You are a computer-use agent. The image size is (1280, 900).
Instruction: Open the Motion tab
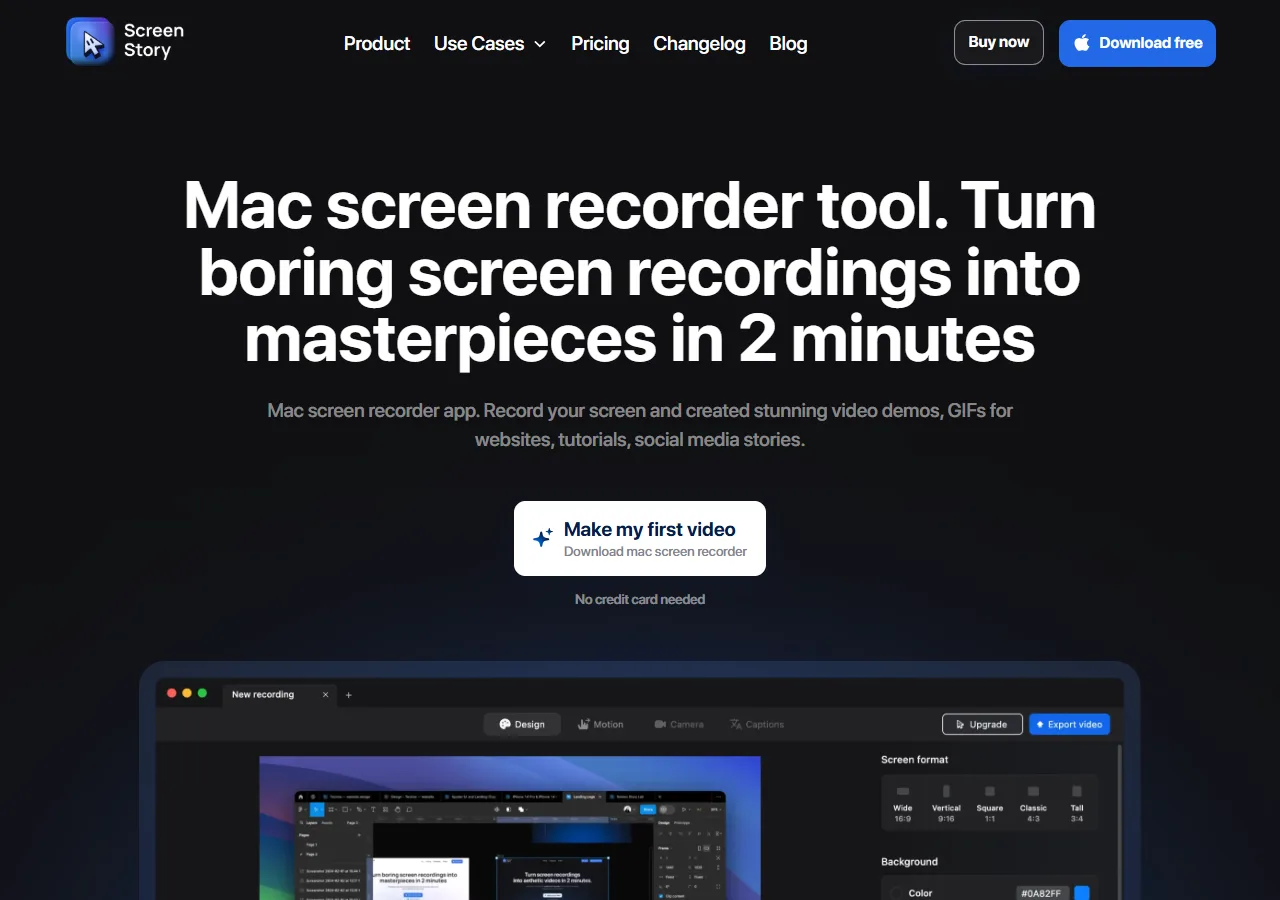pos(600,724)
